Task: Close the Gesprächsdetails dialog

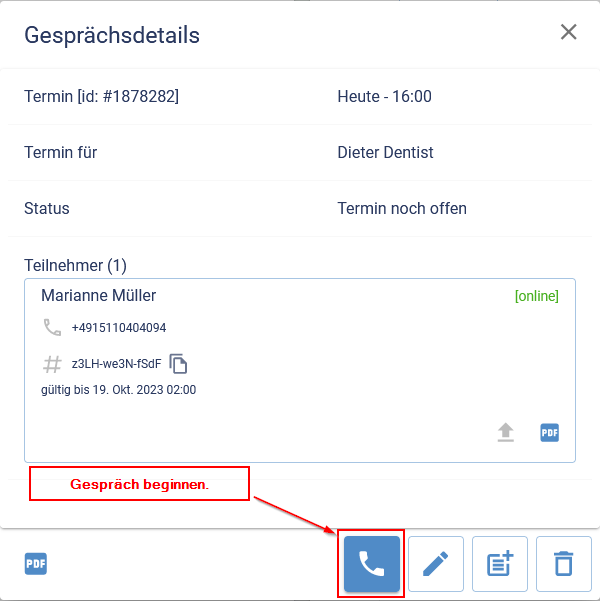Action: tap(569, 32)
